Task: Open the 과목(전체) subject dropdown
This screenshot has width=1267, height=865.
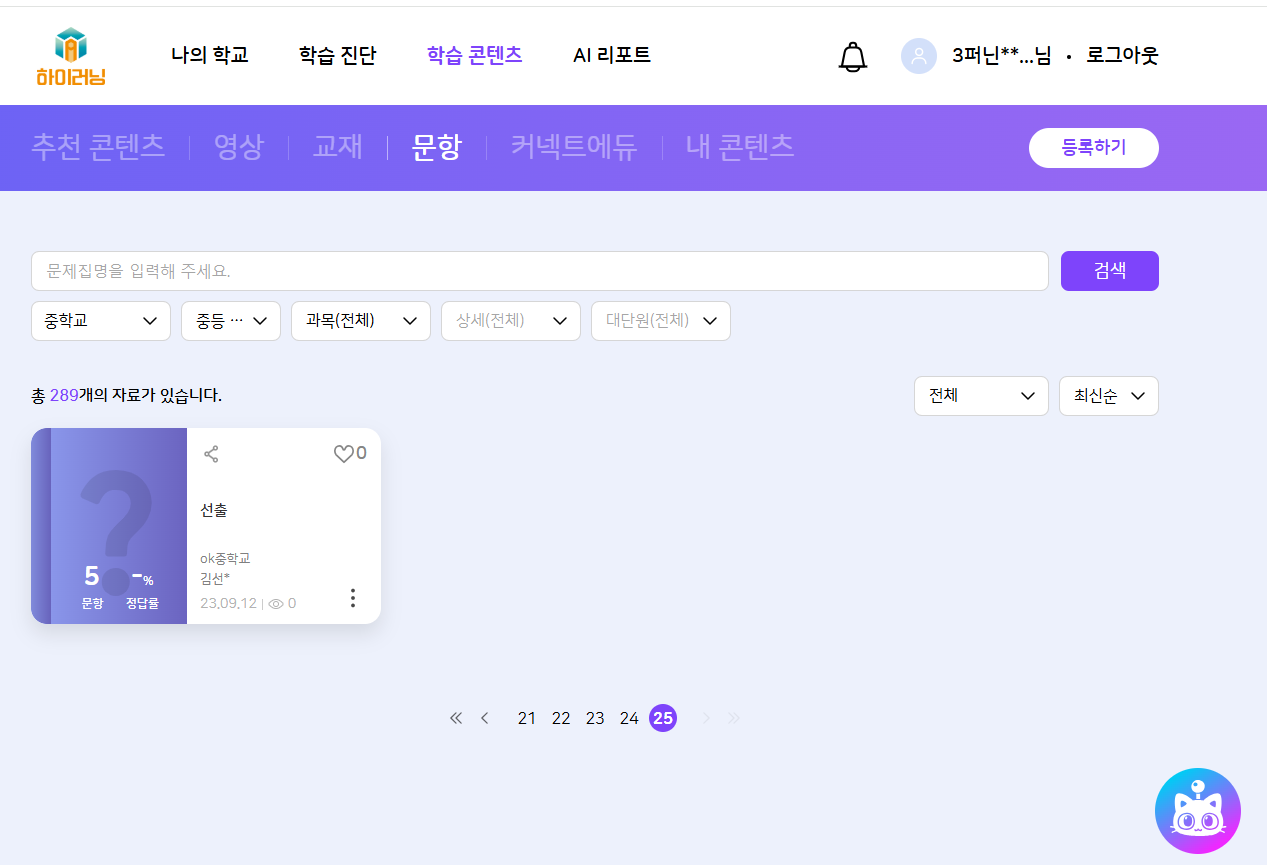Action: (360, 321)
